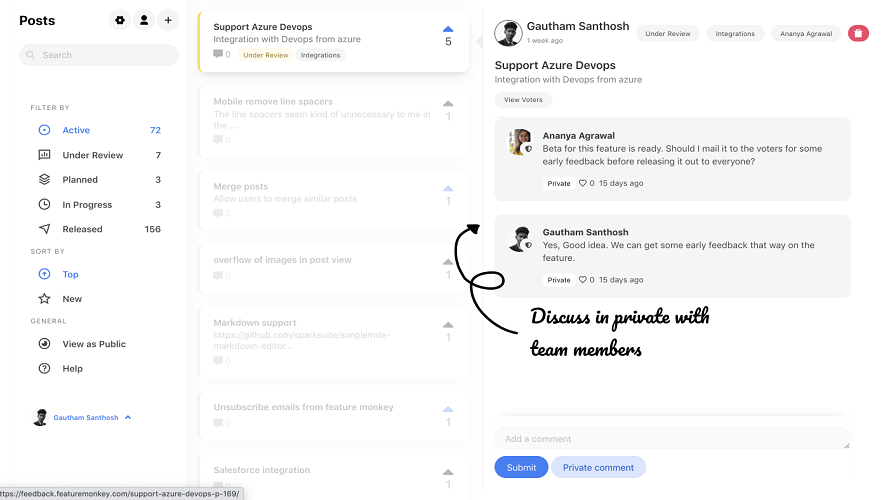Viewport: 890px width, 500px height.
Task: Open Unsubscribe emails from feature monkey post
Action: [334, 415]
